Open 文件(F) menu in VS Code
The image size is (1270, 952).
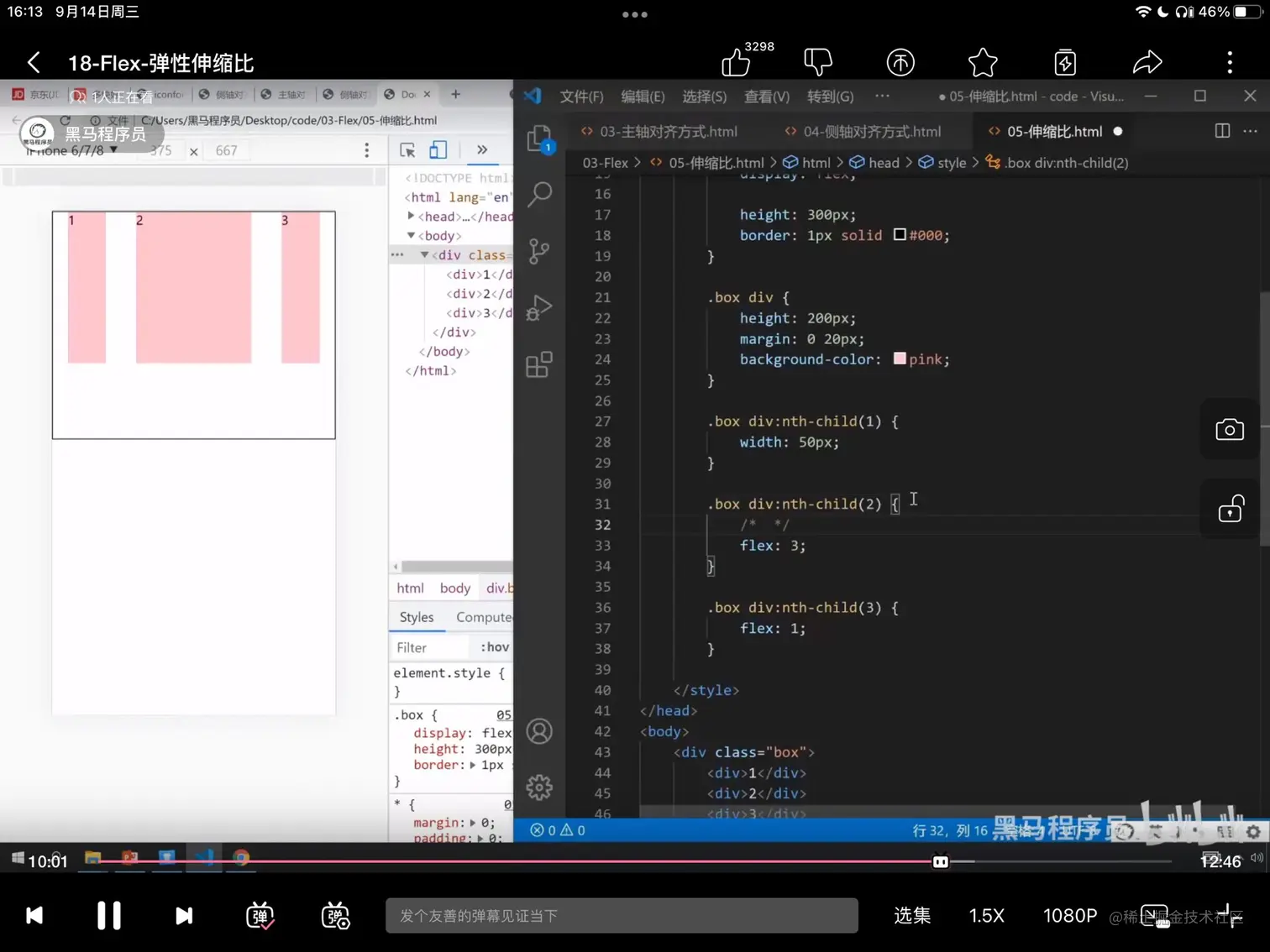pos(581,97)
